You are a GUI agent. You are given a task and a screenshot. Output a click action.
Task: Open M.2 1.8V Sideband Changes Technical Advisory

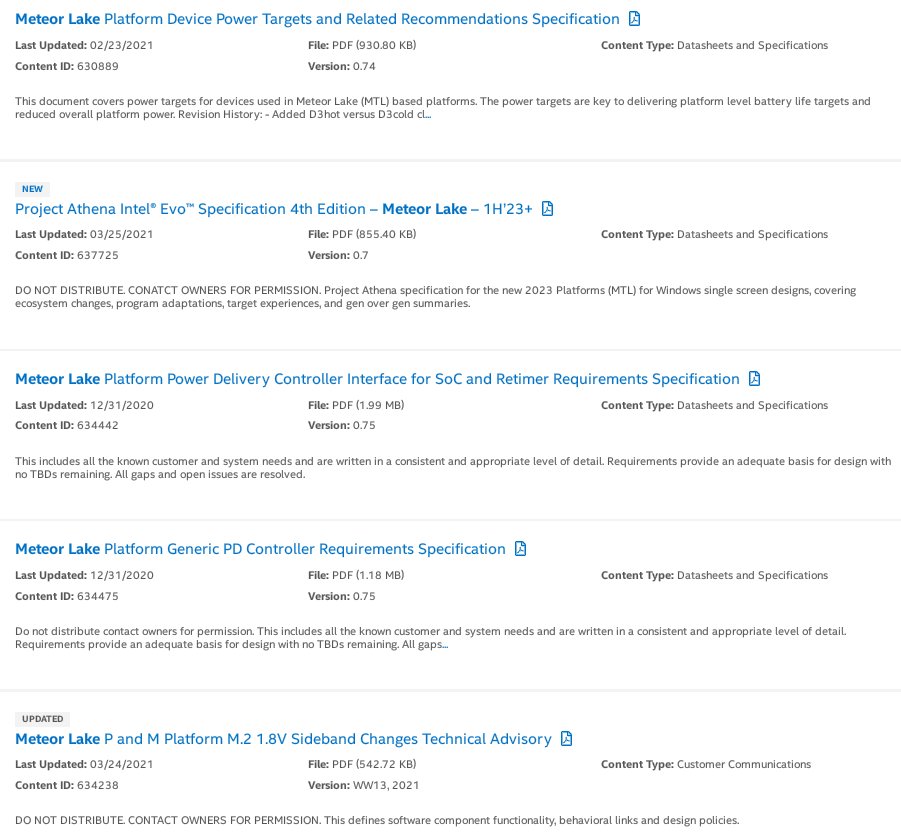(283, 738)
